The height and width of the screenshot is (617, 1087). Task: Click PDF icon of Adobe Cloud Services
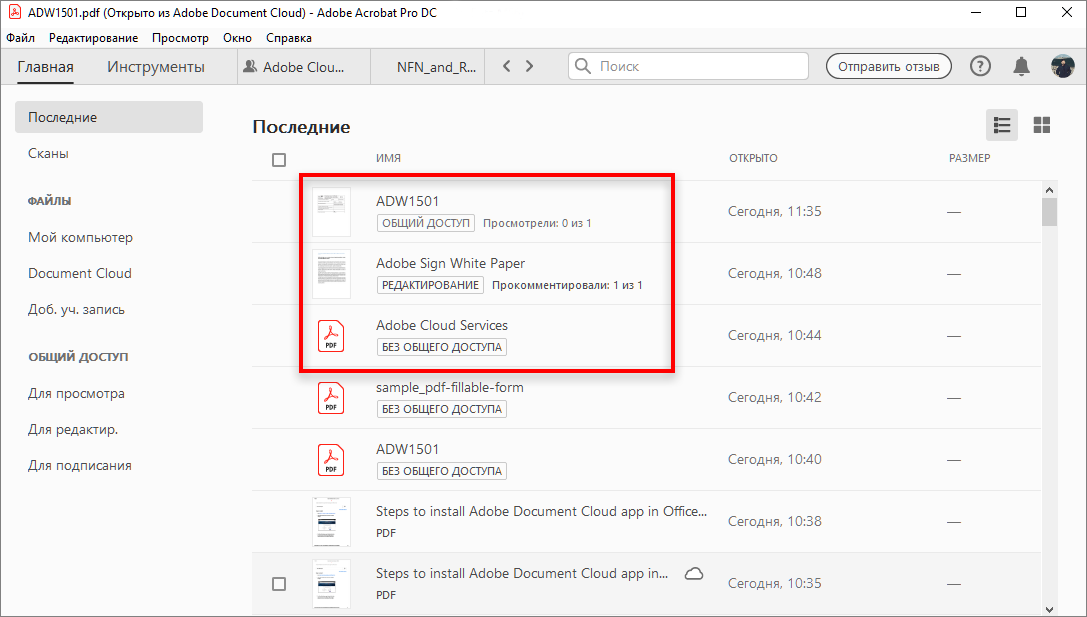[x=331, y=336]
